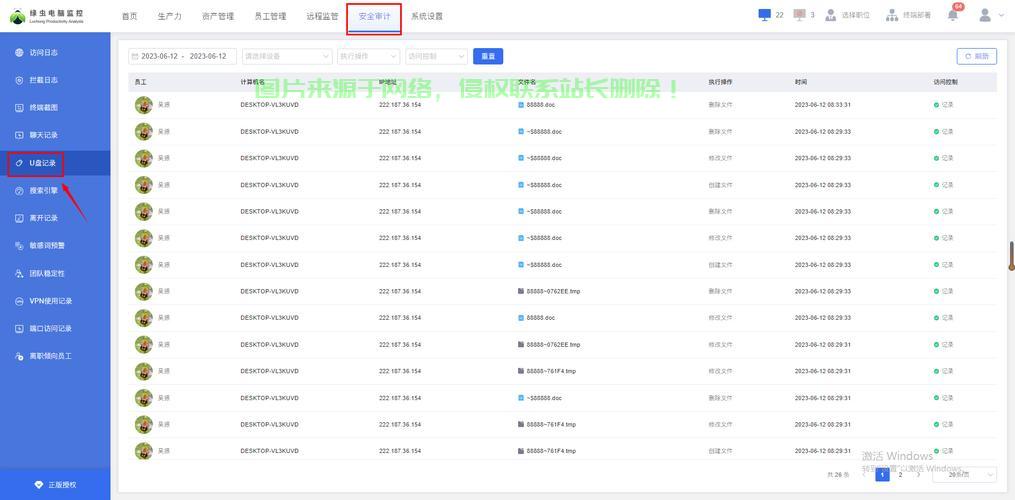The height and width of the screenshot is (500, 1015).
Task: Switch to the 系统设置 top tab
Action: click(x=427, y=16)
